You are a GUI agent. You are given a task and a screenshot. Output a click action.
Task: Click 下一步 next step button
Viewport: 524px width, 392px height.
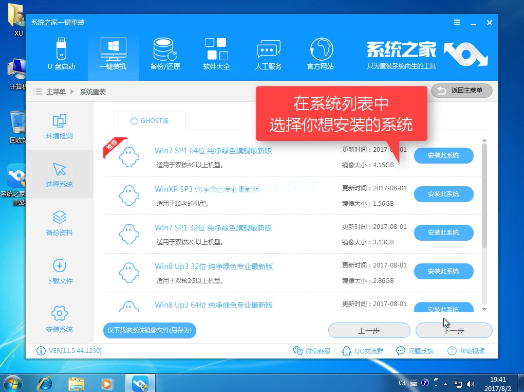[x=454, y=331]
